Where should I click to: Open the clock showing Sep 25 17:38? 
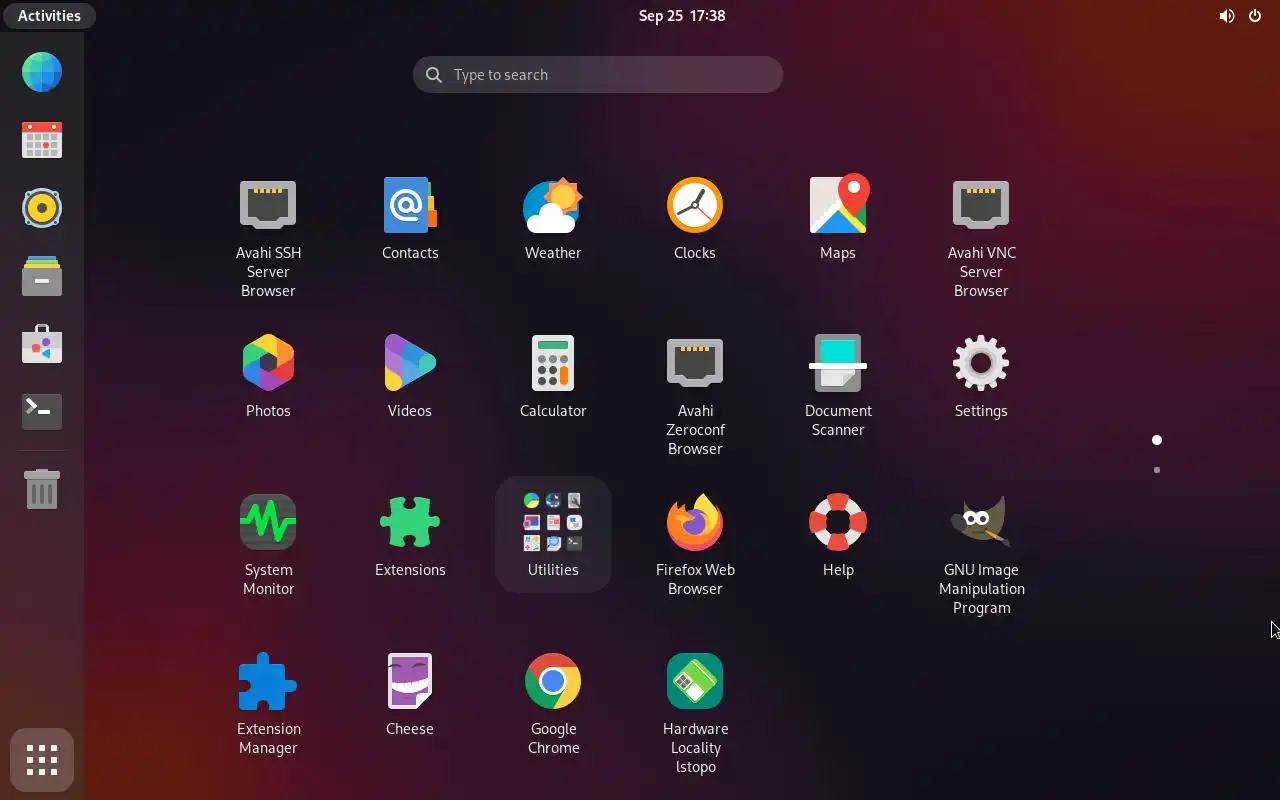(682, 15)
